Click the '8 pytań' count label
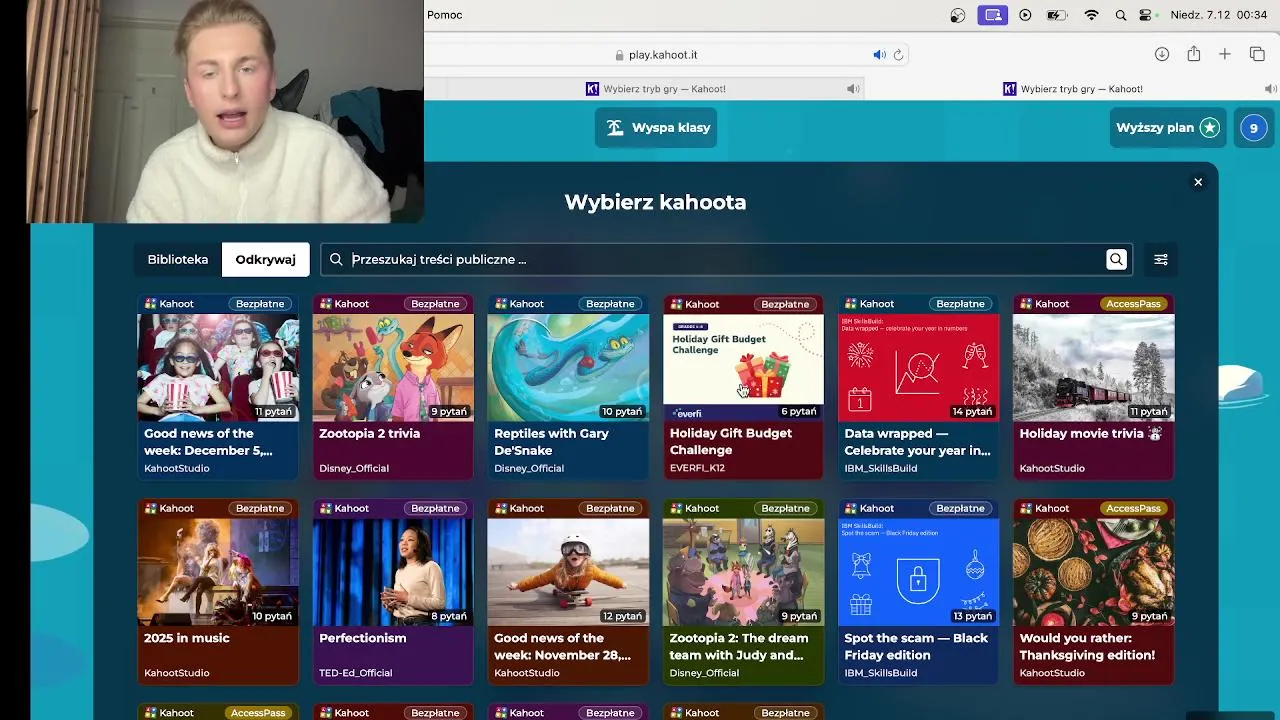 (x=448, y=617)
